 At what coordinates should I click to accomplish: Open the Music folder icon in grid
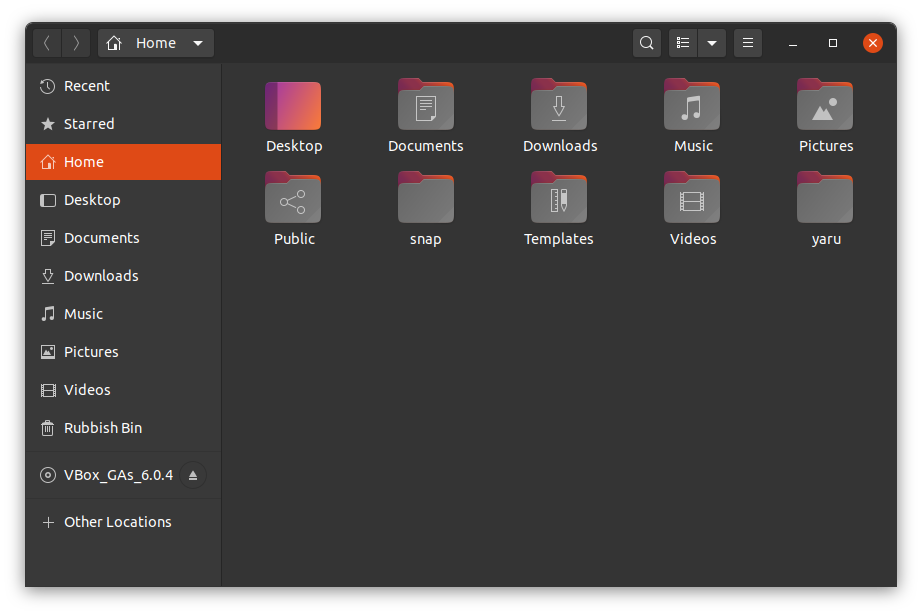692,104
